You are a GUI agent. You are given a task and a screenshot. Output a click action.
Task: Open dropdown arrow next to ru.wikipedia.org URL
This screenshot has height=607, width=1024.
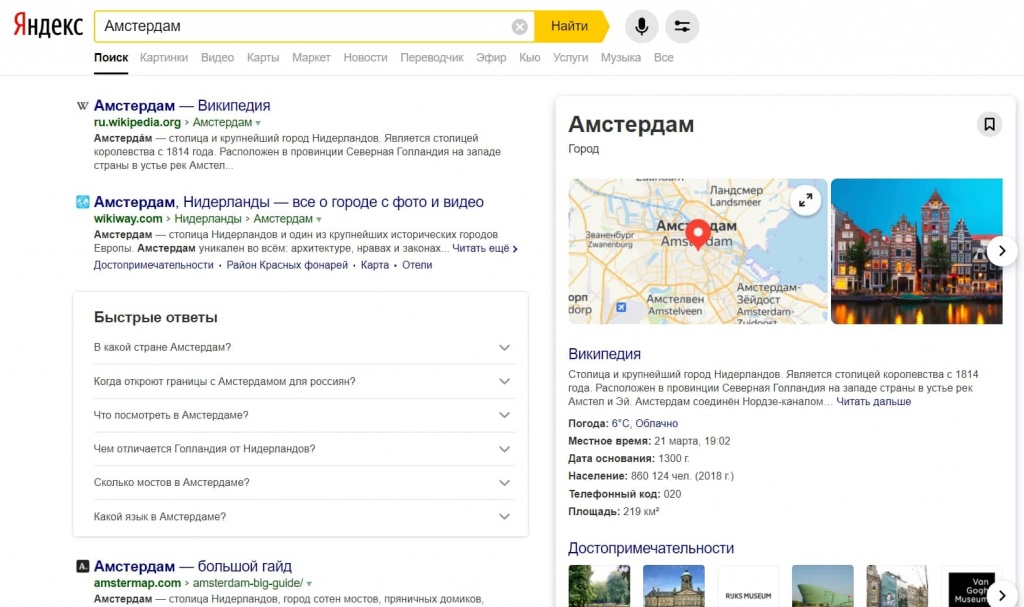258,123
